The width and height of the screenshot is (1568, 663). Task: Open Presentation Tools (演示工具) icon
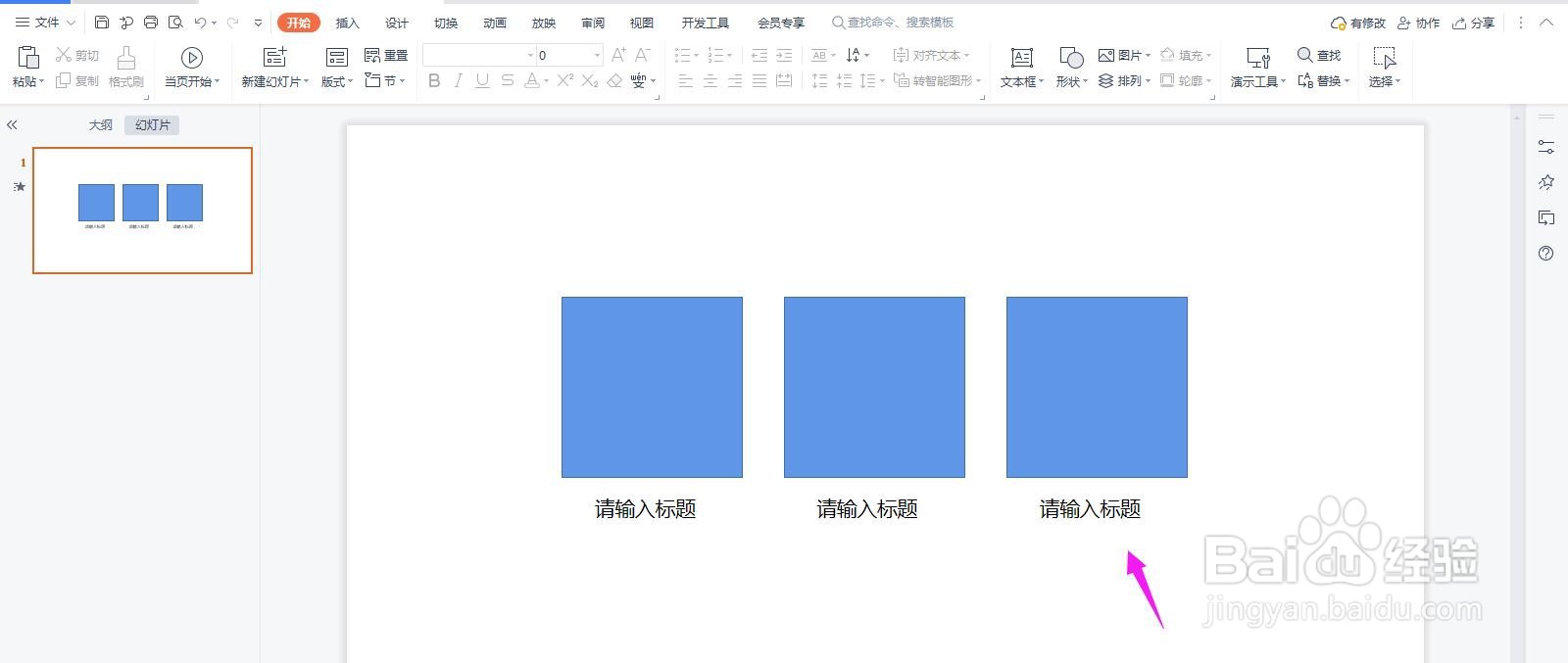(1258, 58)
